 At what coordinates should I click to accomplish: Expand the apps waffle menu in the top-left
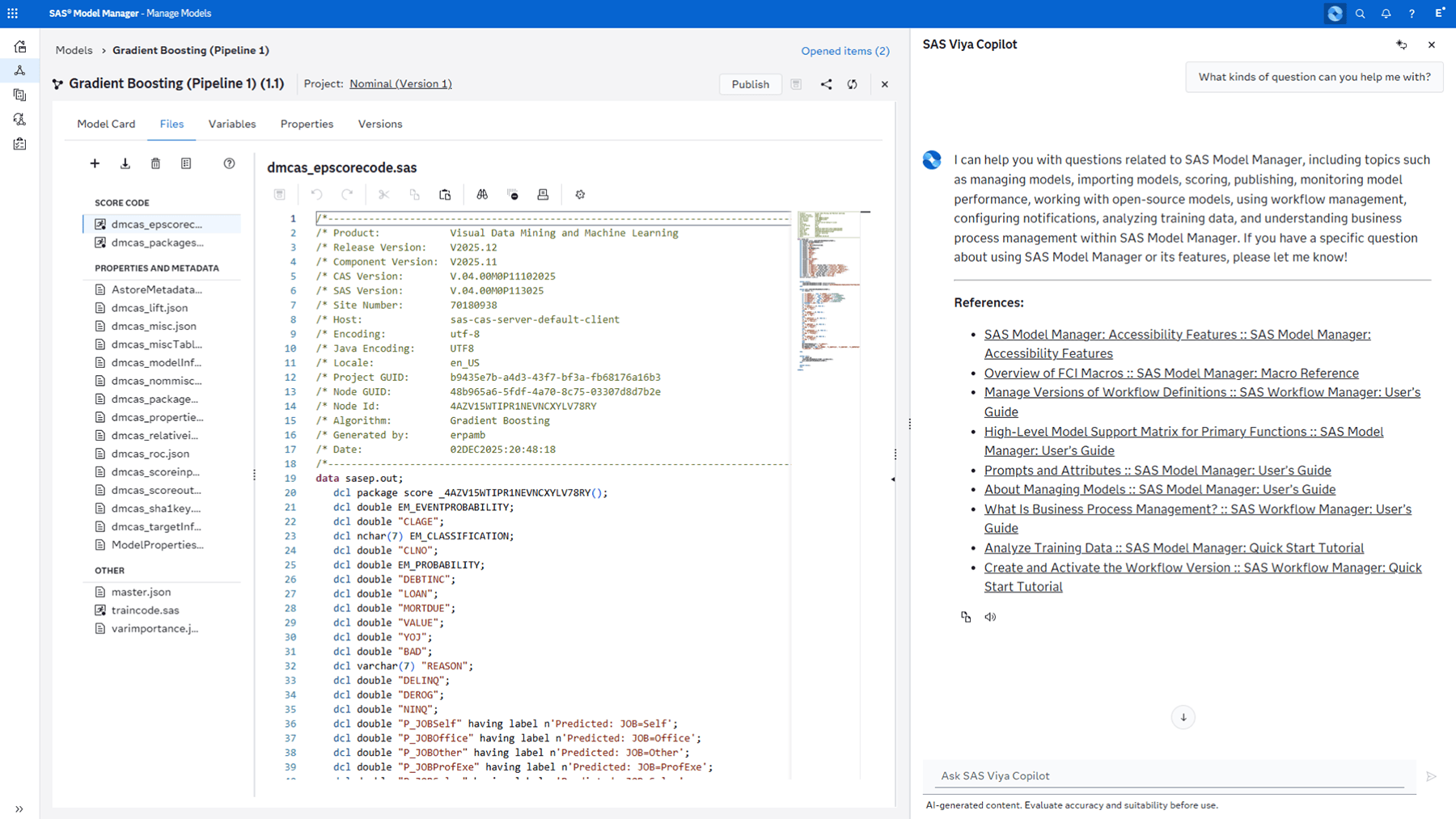tap(12, 13)
